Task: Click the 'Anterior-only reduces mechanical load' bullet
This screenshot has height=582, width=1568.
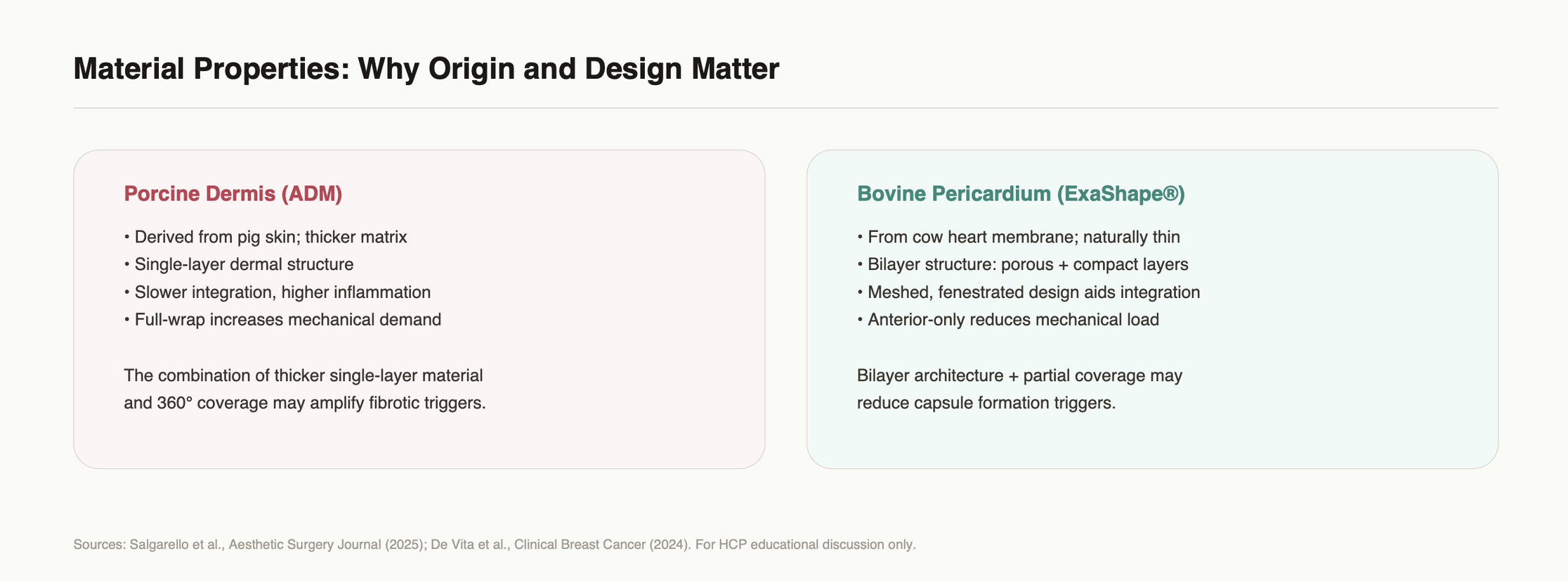Action: coord(1008,319)
